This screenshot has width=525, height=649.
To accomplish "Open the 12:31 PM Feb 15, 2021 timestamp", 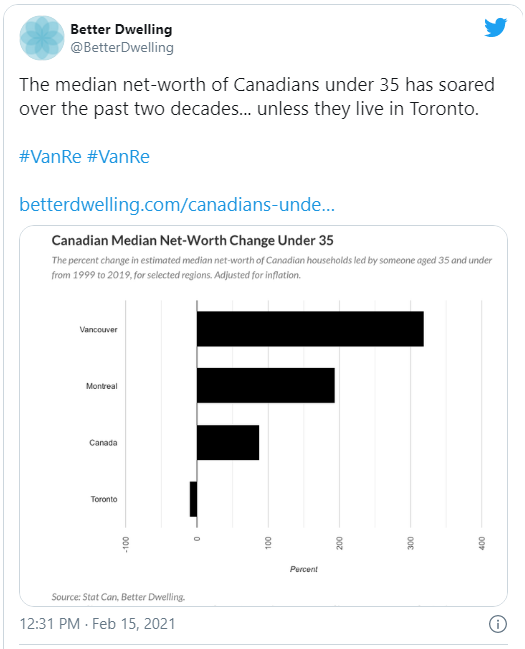I will [x=97, y=623].
